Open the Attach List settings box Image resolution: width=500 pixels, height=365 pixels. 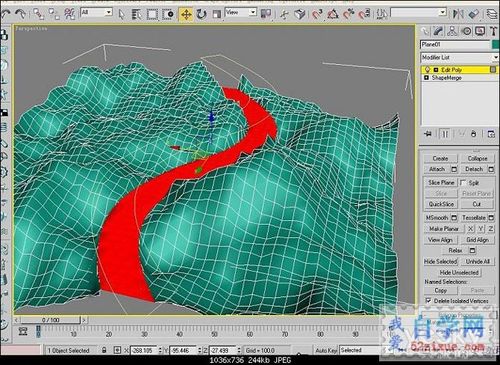pyautogui.click(x=454, y=169)
